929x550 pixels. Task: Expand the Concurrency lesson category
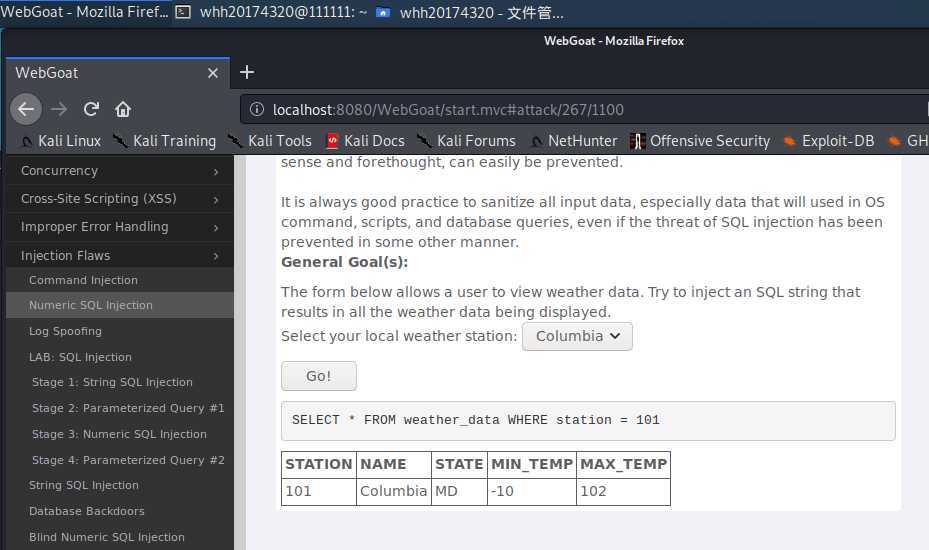(x=119, y=171)
